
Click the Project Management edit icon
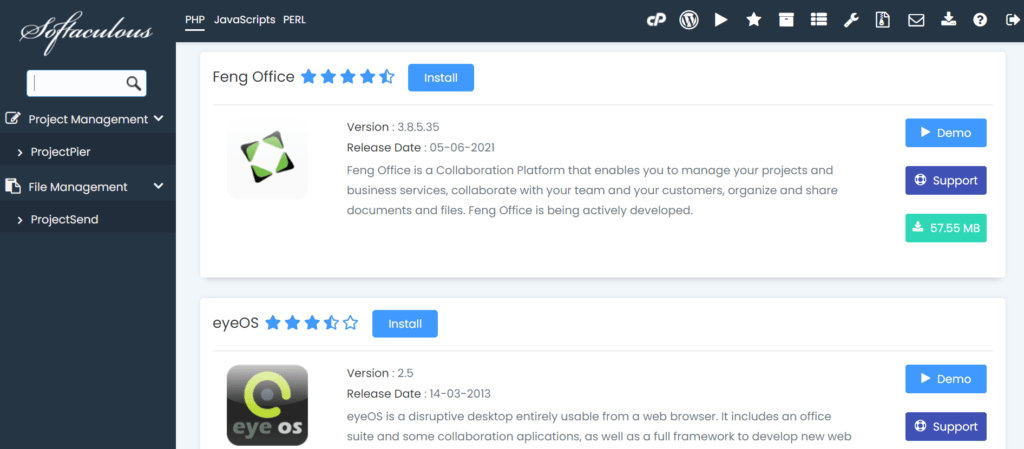[12, 119]
